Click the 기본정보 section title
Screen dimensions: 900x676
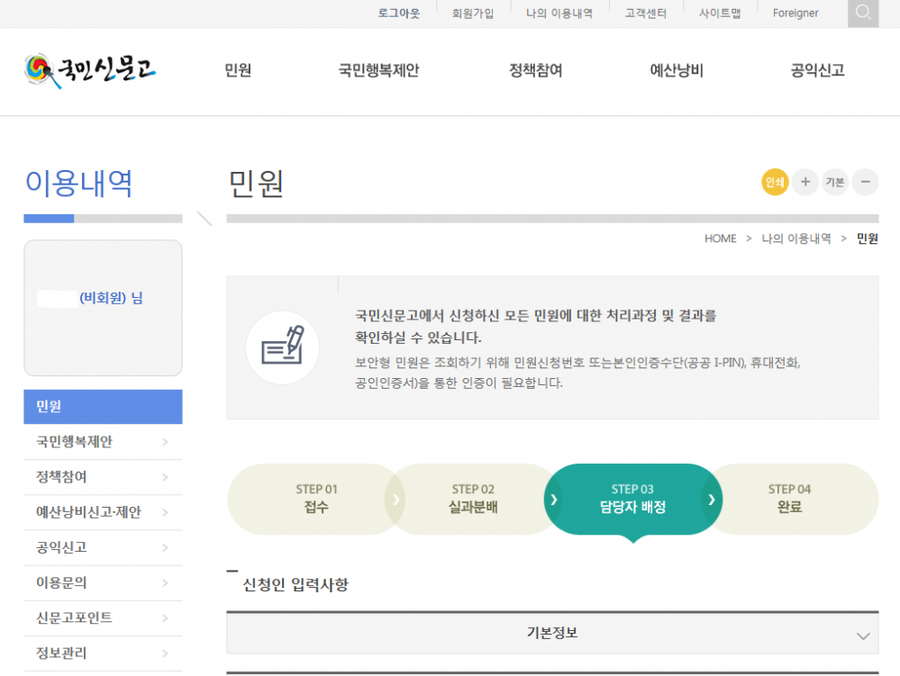point(552,633)
